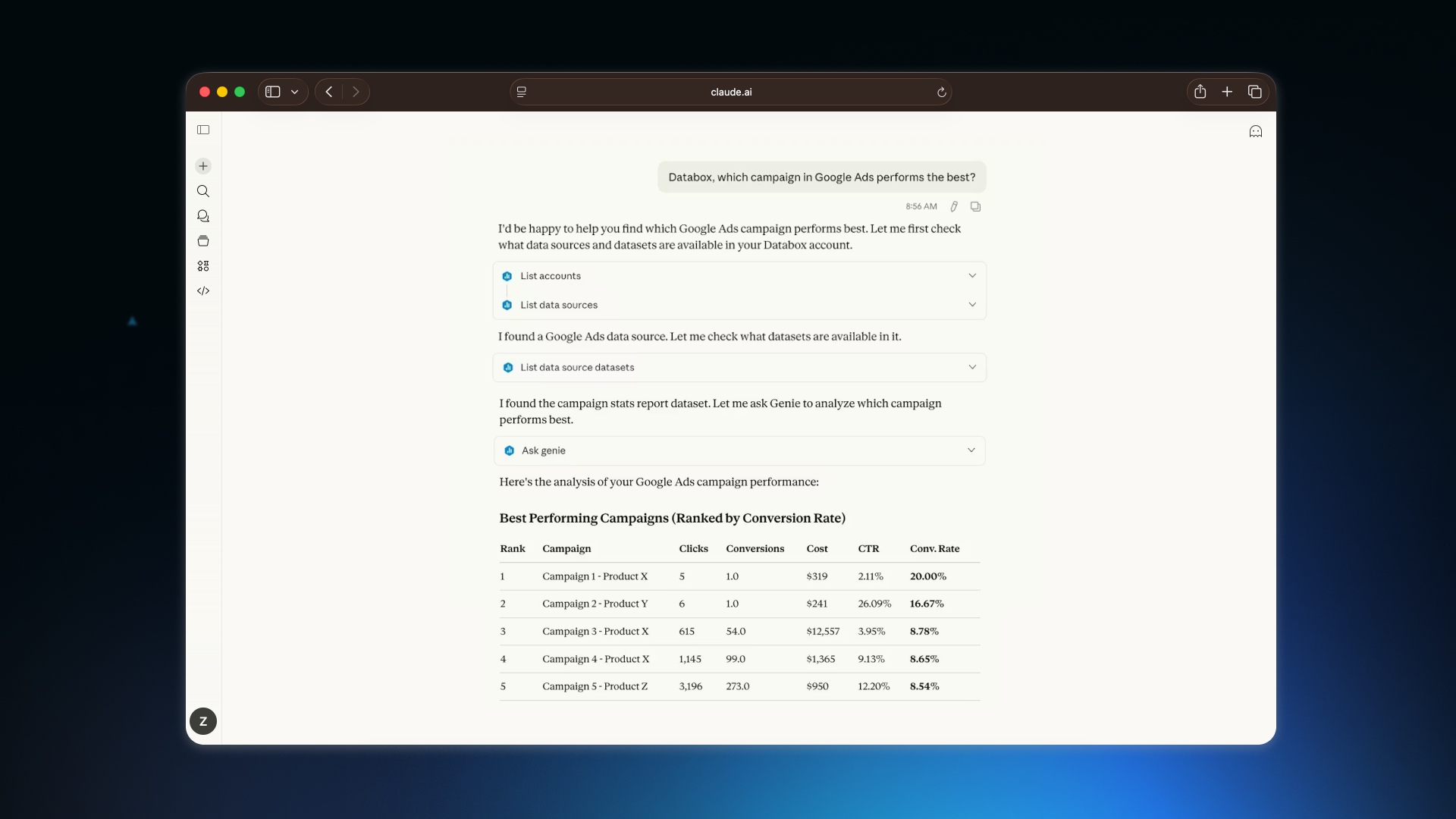Expand the List data source datasets entry
The width and height of the screenshot is (1456, 819).
coord(971,367)
